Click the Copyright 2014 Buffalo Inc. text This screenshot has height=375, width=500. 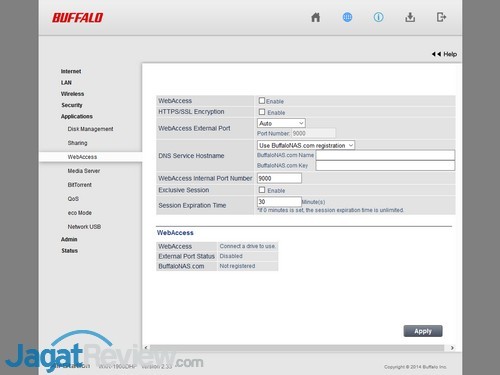click(x=415, y=367)
